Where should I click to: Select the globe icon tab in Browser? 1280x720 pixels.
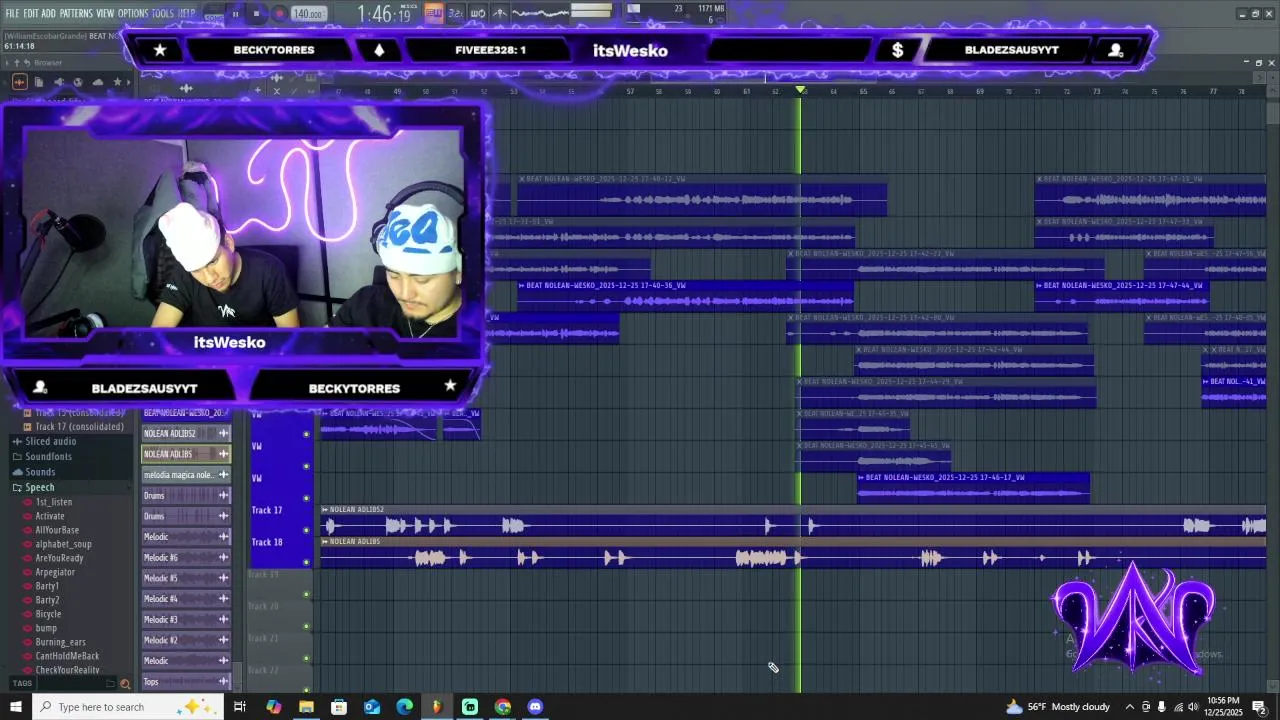point(78,82)
